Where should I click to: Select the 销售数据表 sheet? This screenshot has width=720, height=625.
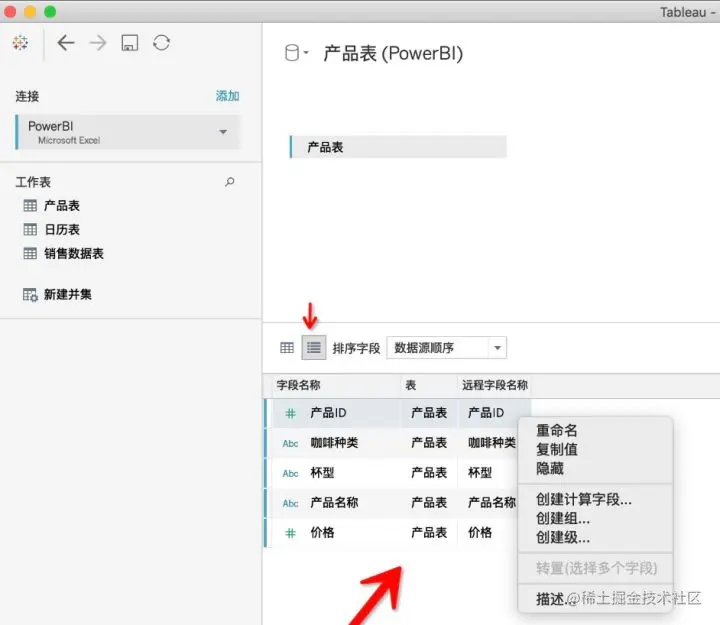coord(74,253)
